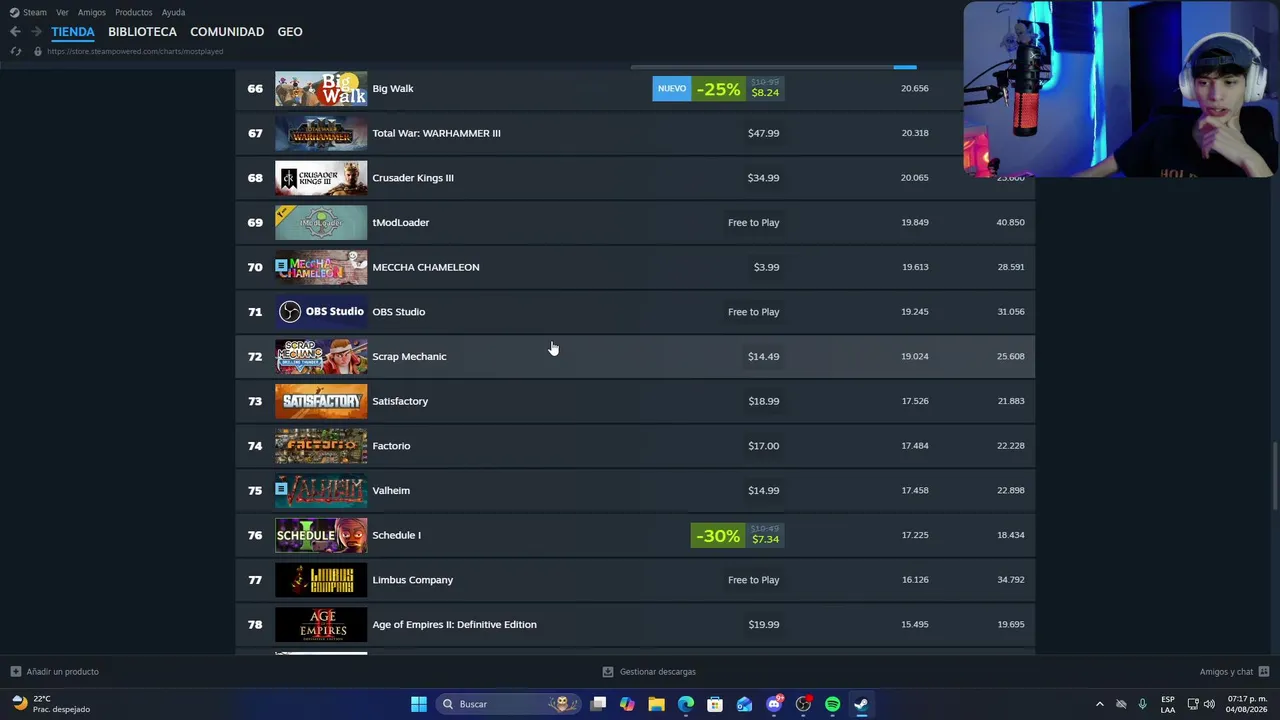The height and width of the screenshot is (720, 1280).
Task: Open the Crusader Kings III thumbnail
Action: click(x=321, y=178)
